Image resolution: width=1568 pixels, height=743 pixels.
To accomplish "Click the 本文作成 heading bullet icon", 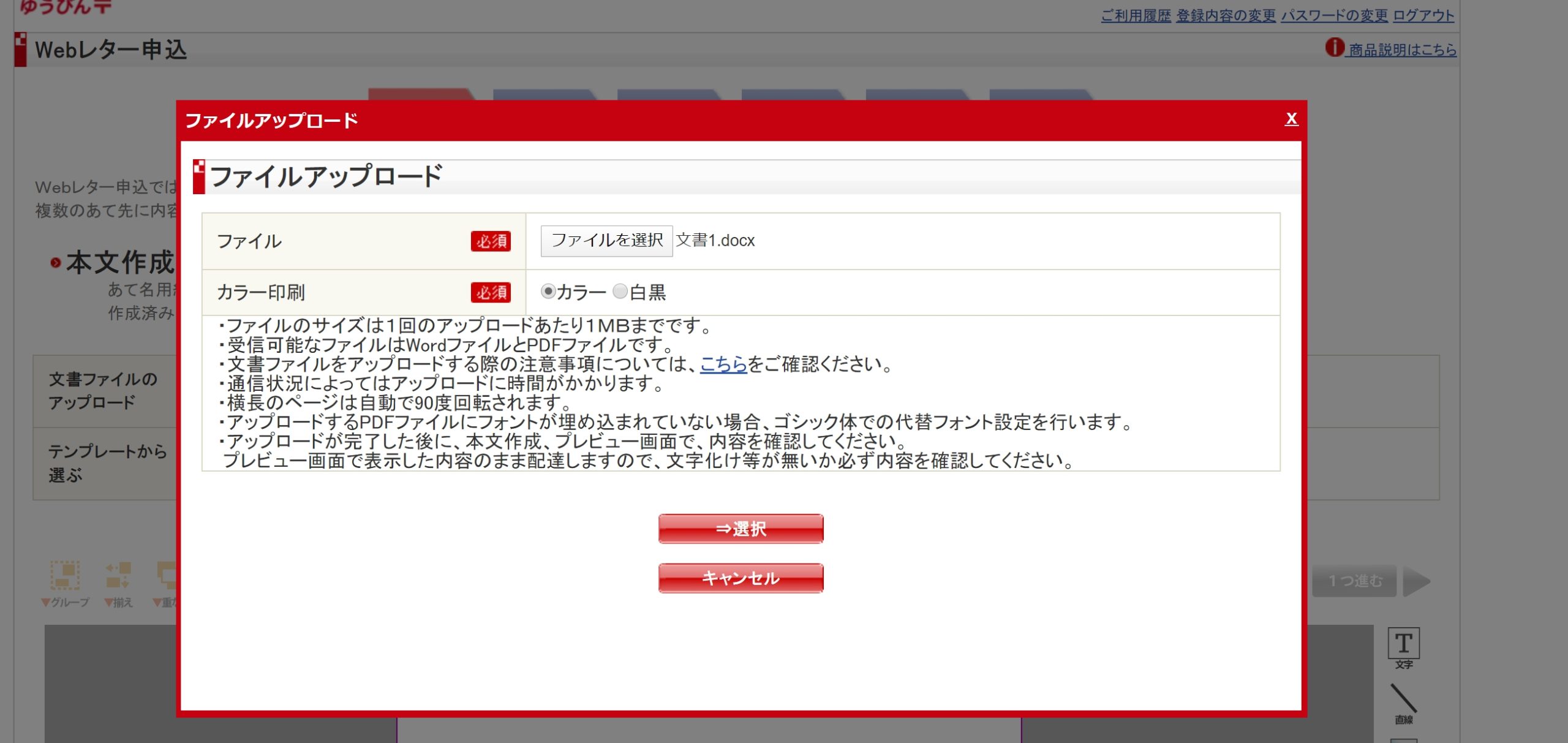I will pos(56,263).
